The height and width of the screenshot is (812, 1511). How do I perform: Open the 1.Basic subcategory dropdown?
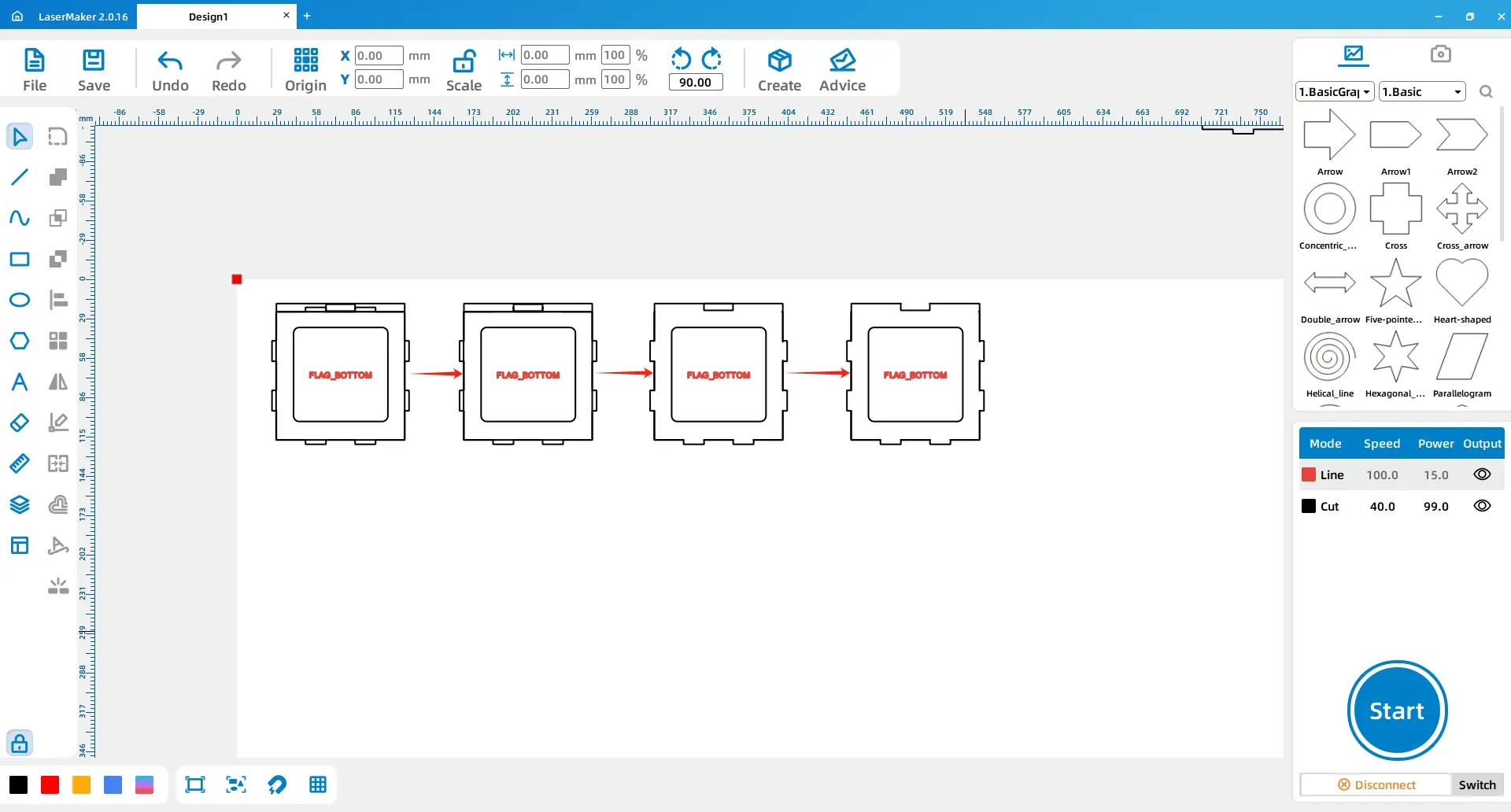(1422, 91)
